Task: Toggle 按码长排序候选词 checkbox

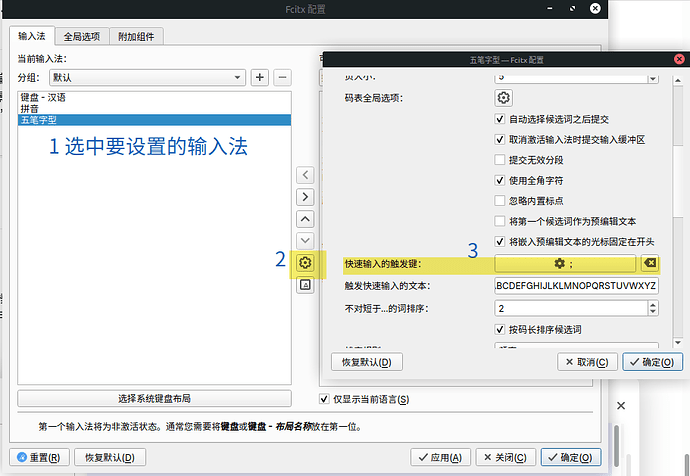Action: [499, 329]
